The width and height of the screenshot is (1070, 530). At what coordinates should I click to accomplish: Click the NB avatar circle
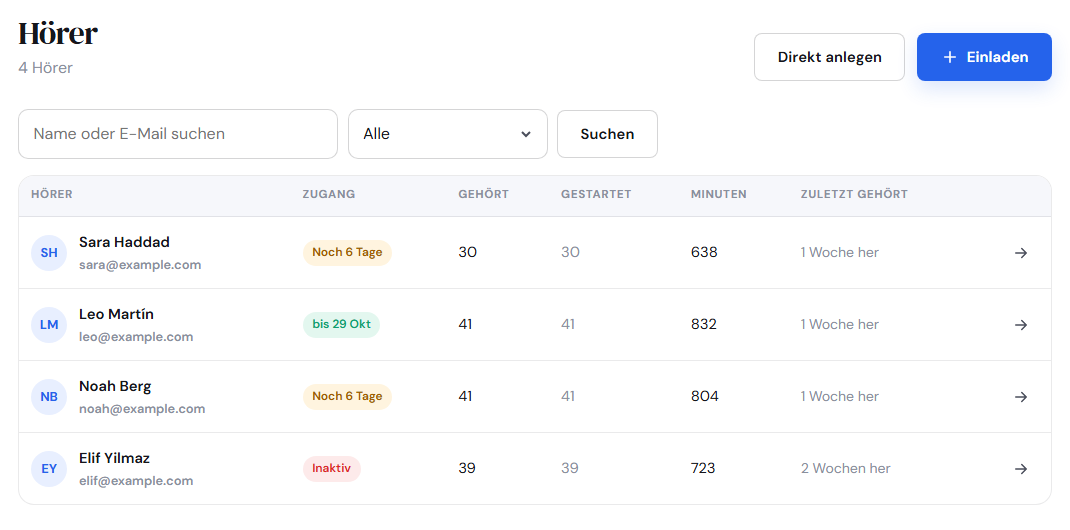click(49, 397)
